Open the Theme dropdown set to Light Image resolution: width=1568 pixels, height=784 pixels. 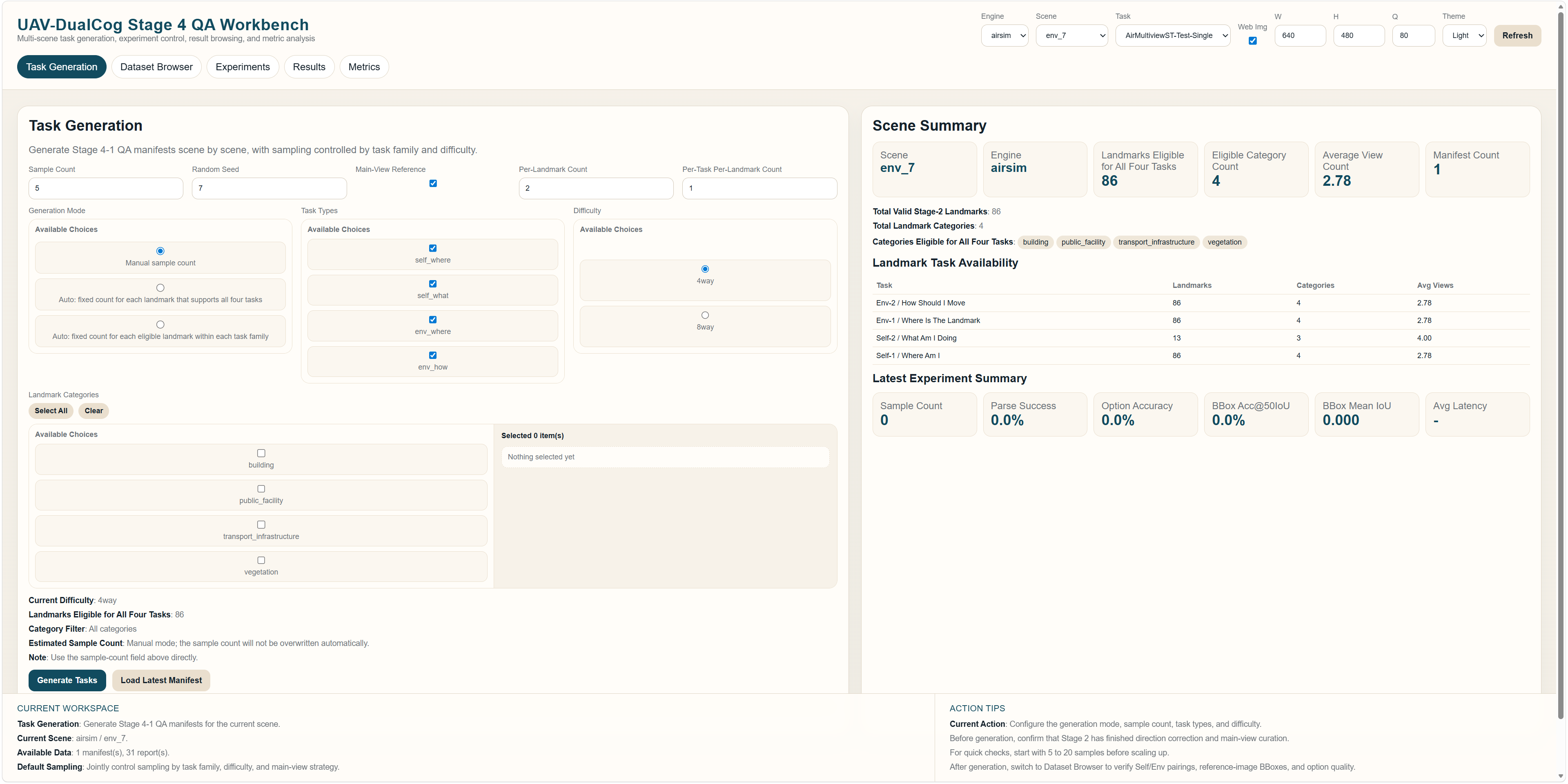point(1465,35)
